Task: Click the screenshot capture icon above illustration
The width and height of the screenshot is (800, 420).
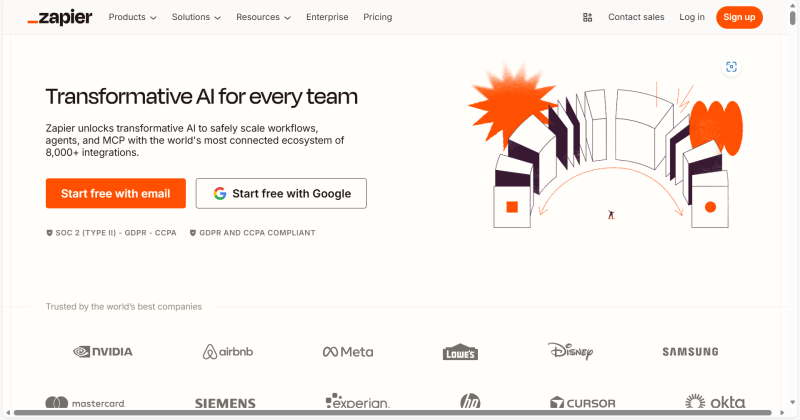Action: pos(732,67)
